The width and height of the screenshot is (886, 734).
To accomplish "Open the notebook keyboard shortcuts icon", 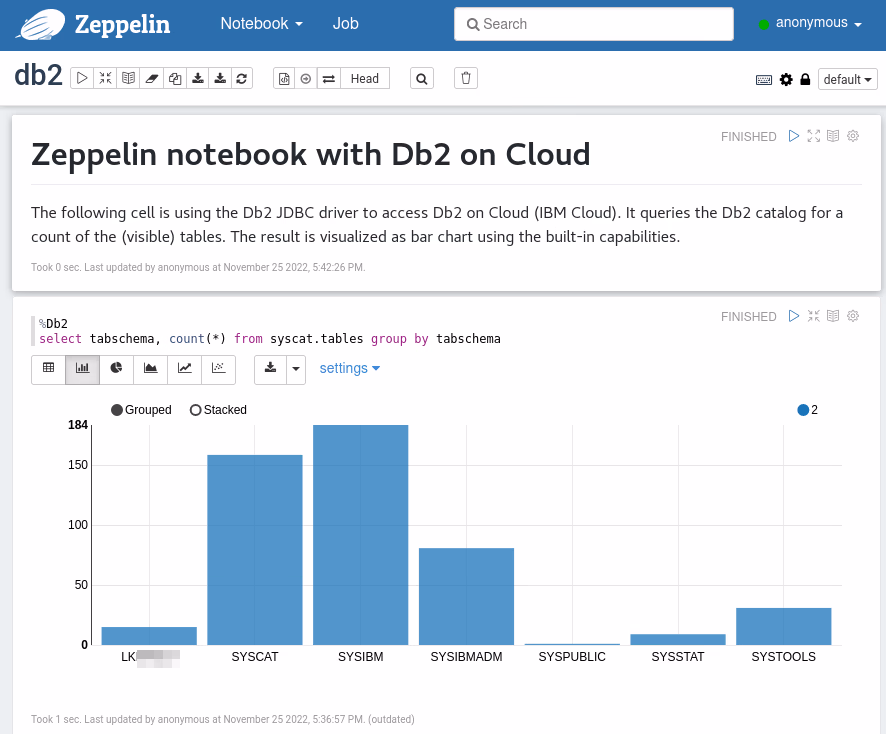I will (x=764, y=80).
